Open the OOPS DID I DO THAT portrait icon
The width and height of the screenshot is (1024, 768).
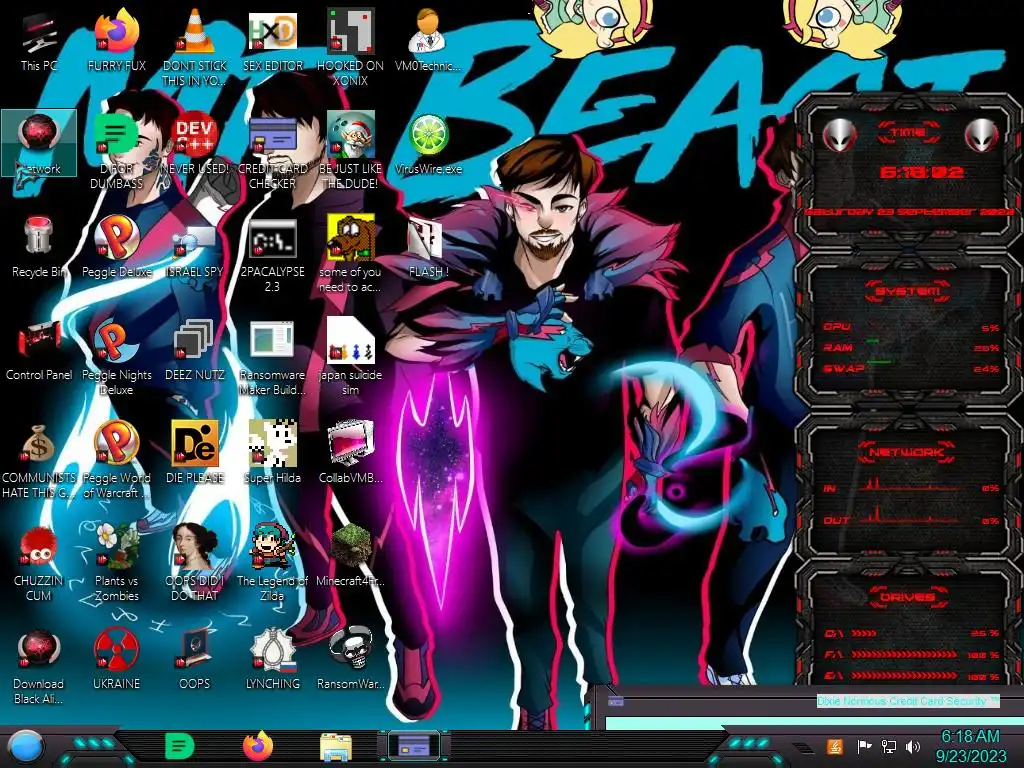(195, 562)
